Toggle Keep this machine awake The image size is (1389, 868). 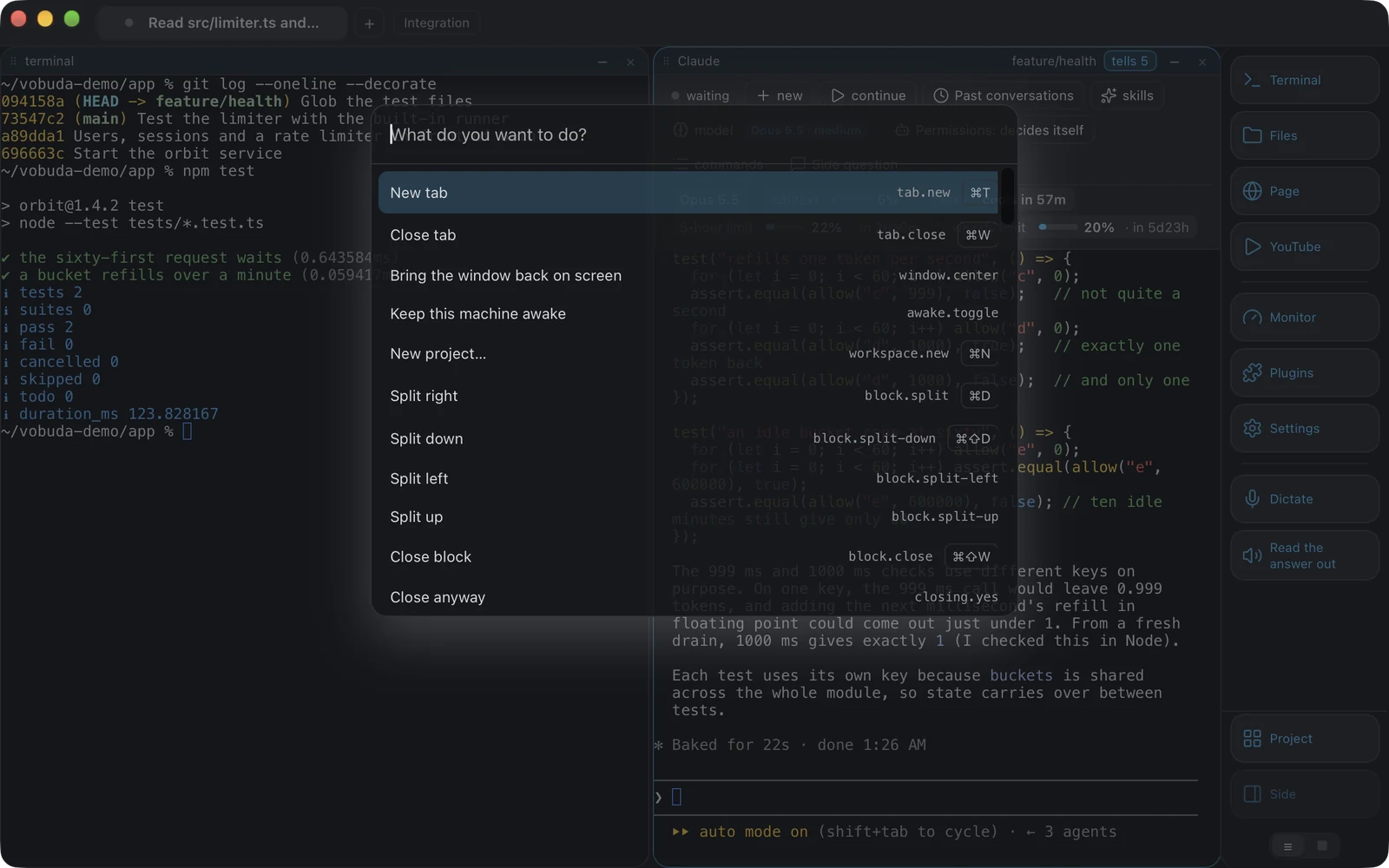[x=688, y=313]
